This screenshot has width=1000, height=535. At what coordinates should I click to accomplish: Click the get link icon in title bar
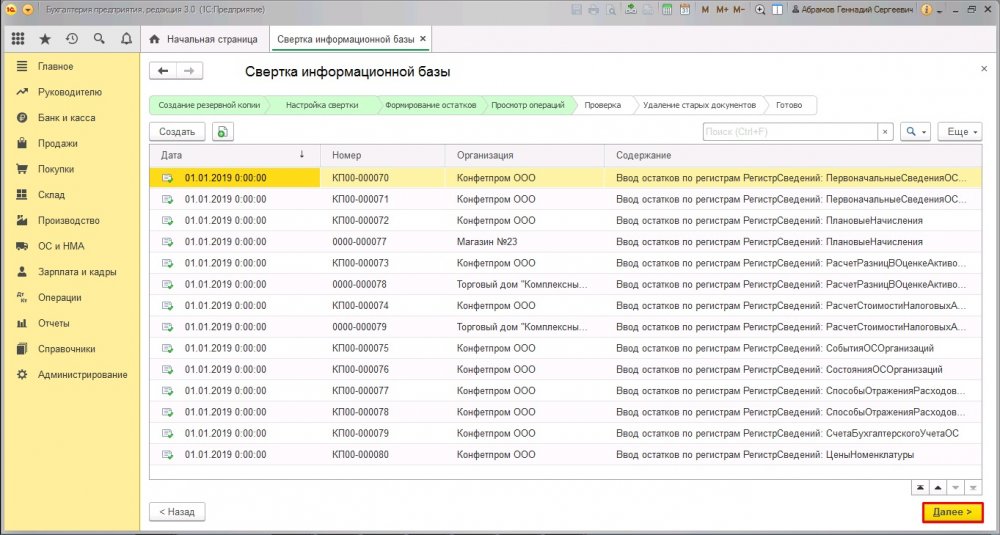coord(631,10)
